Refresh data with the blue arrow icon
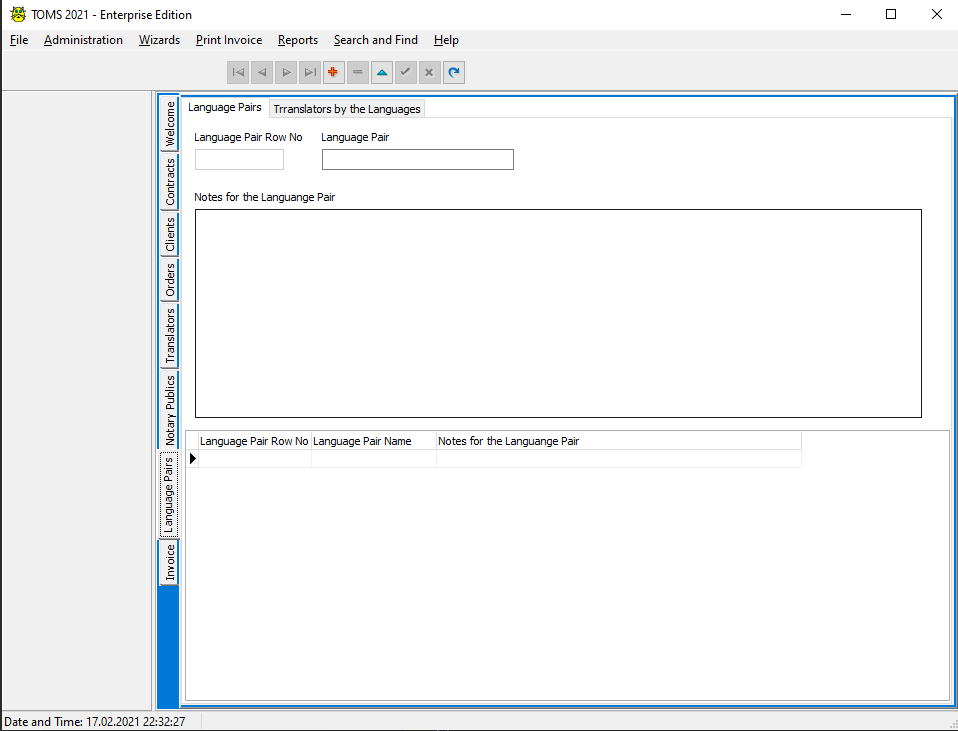958x731 pixels. (454, 72)
